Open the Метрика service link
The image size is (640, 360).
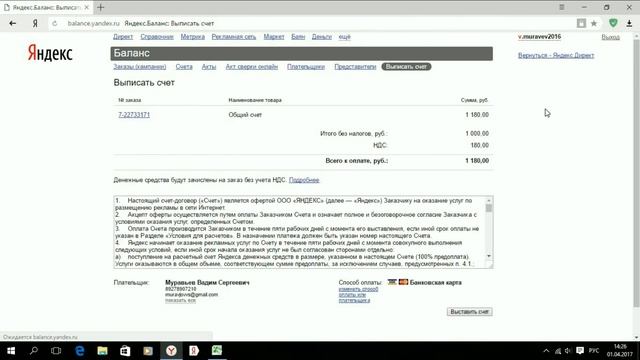pyautogui.click(x=193, y=37)
